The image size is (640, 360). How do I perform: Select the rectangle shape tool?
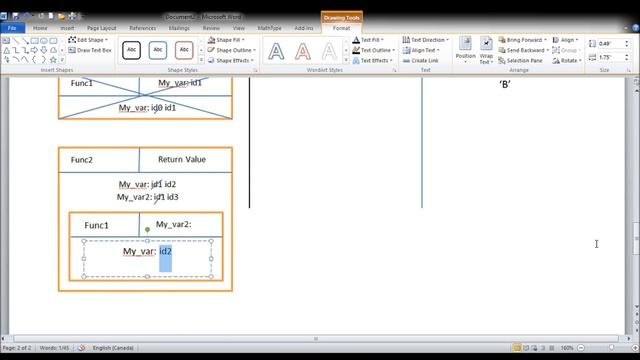click(x=35, y=41)
